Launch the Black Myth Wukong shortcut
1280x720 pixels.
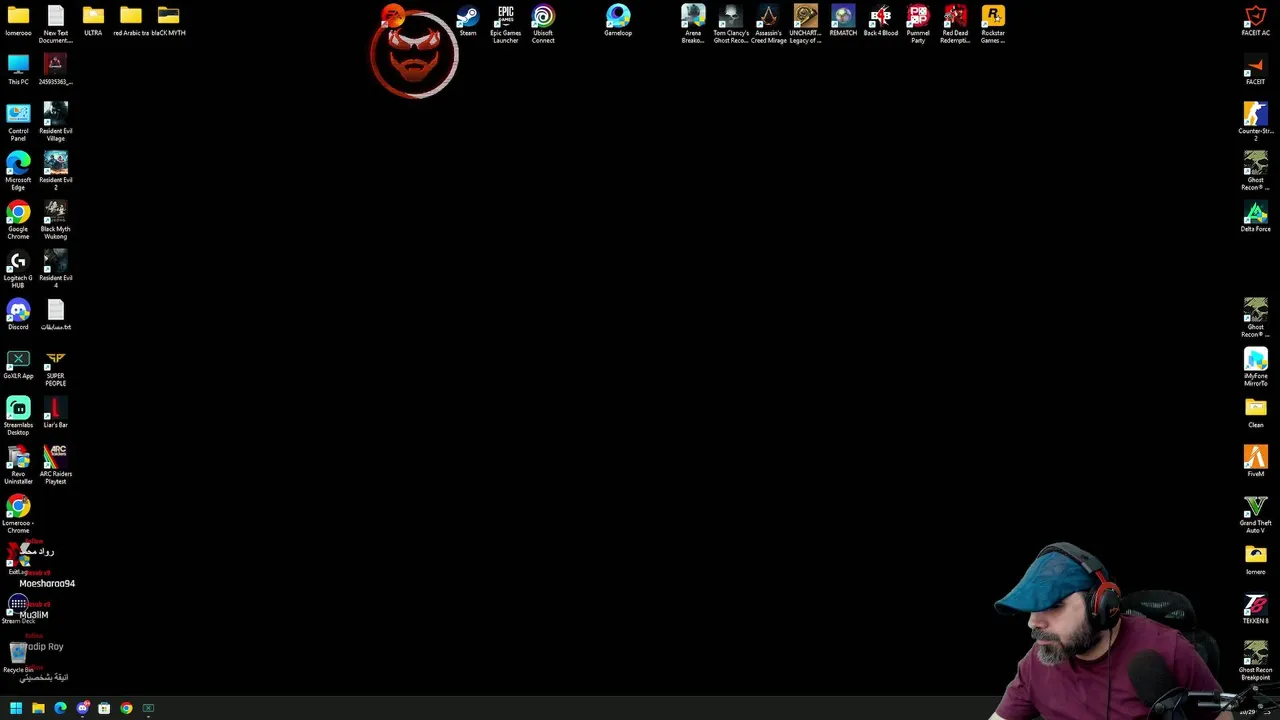pyautogui.click(x=55, y=220)
